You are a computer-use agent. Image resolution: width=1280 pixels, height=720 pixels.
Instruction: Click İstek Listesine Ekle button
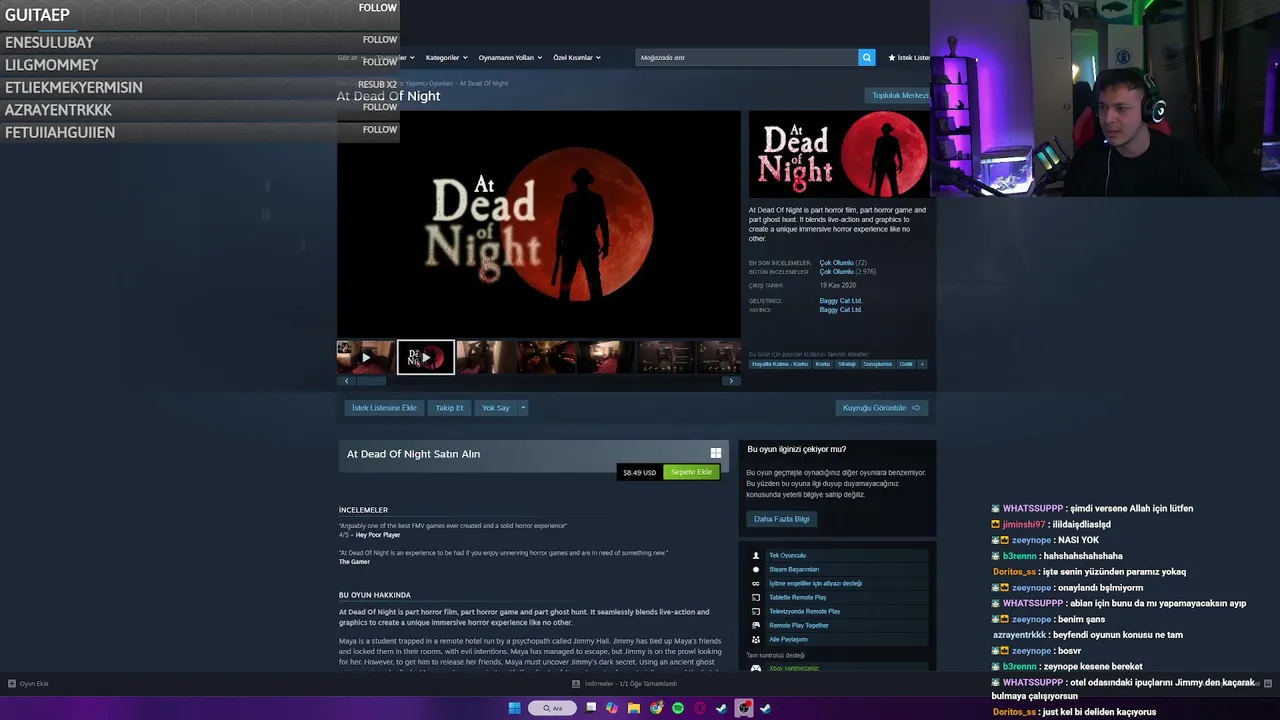tap(384, 408)
